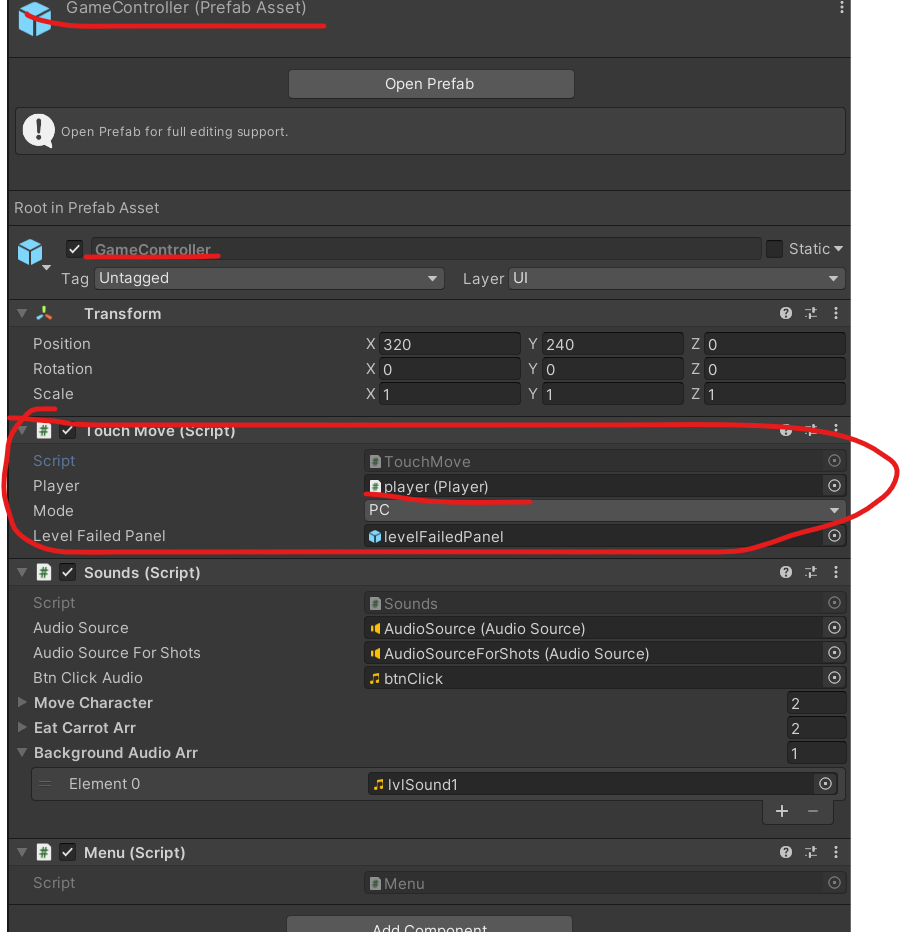Open Sounds component help icon
The width and height of the screenshot is (901, 932).
(786, 572)
